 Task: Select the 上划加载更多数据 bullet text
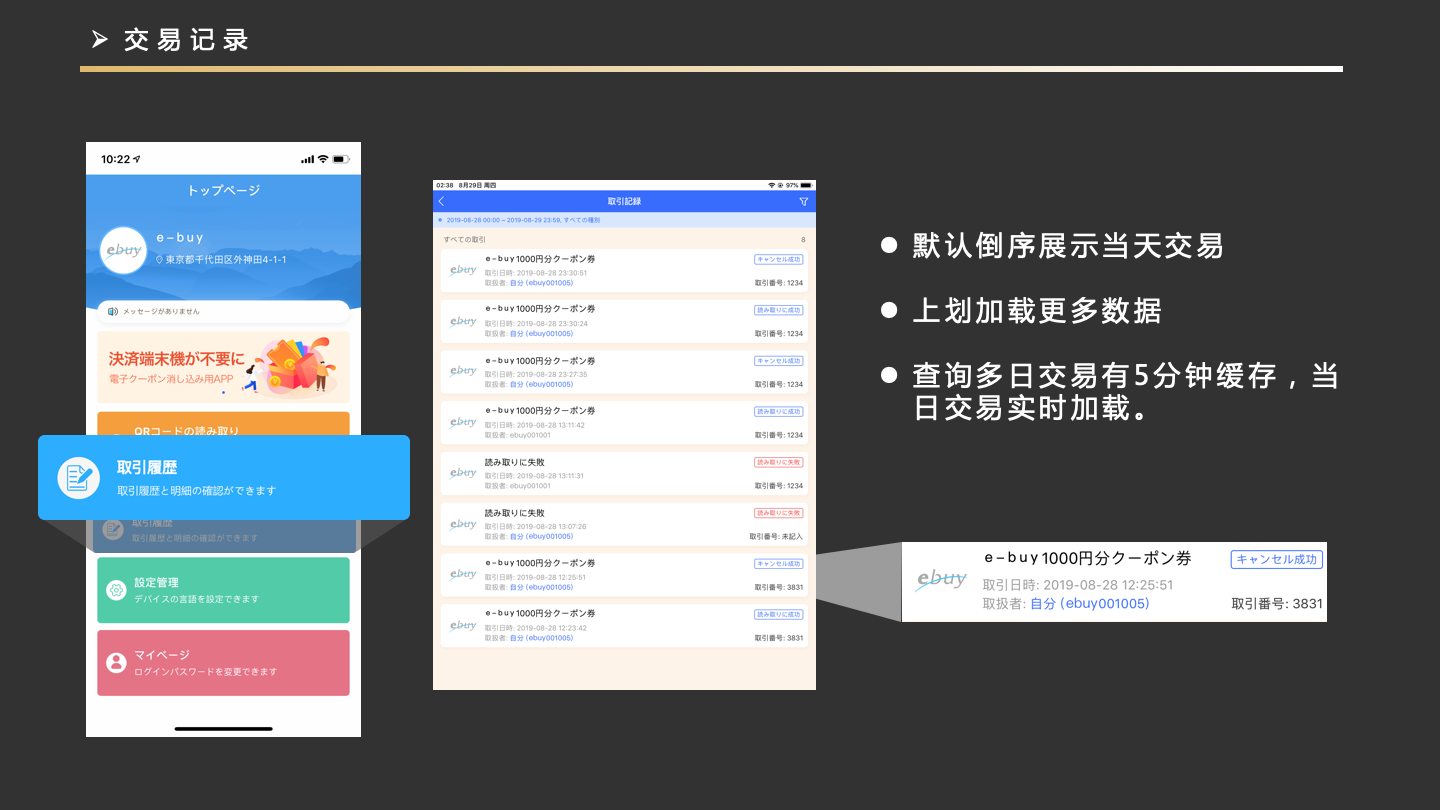point(1037,311)
